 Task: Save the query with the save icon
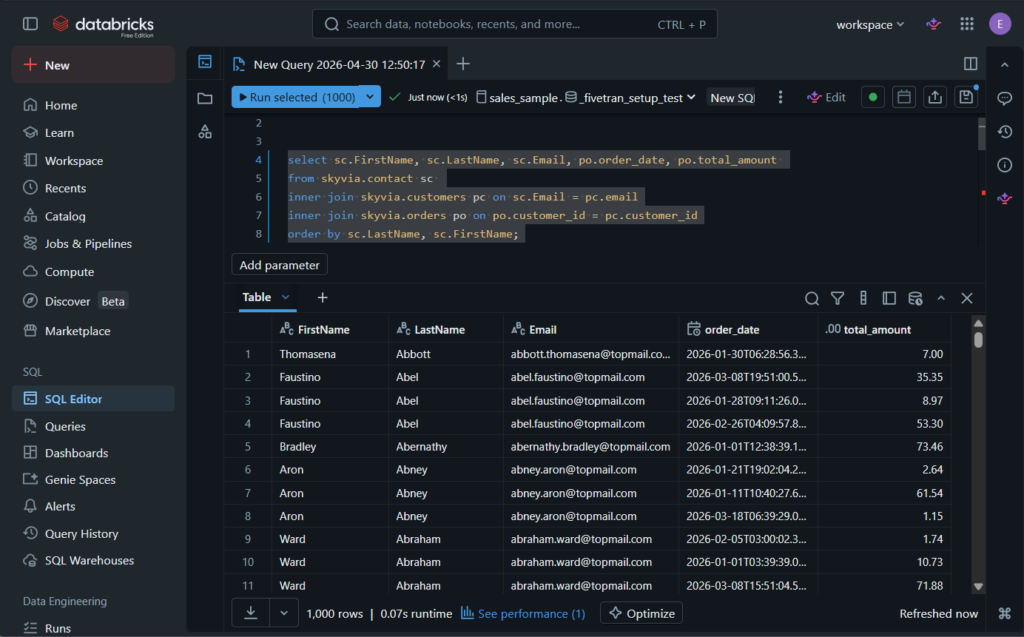[x=966, y=97]
